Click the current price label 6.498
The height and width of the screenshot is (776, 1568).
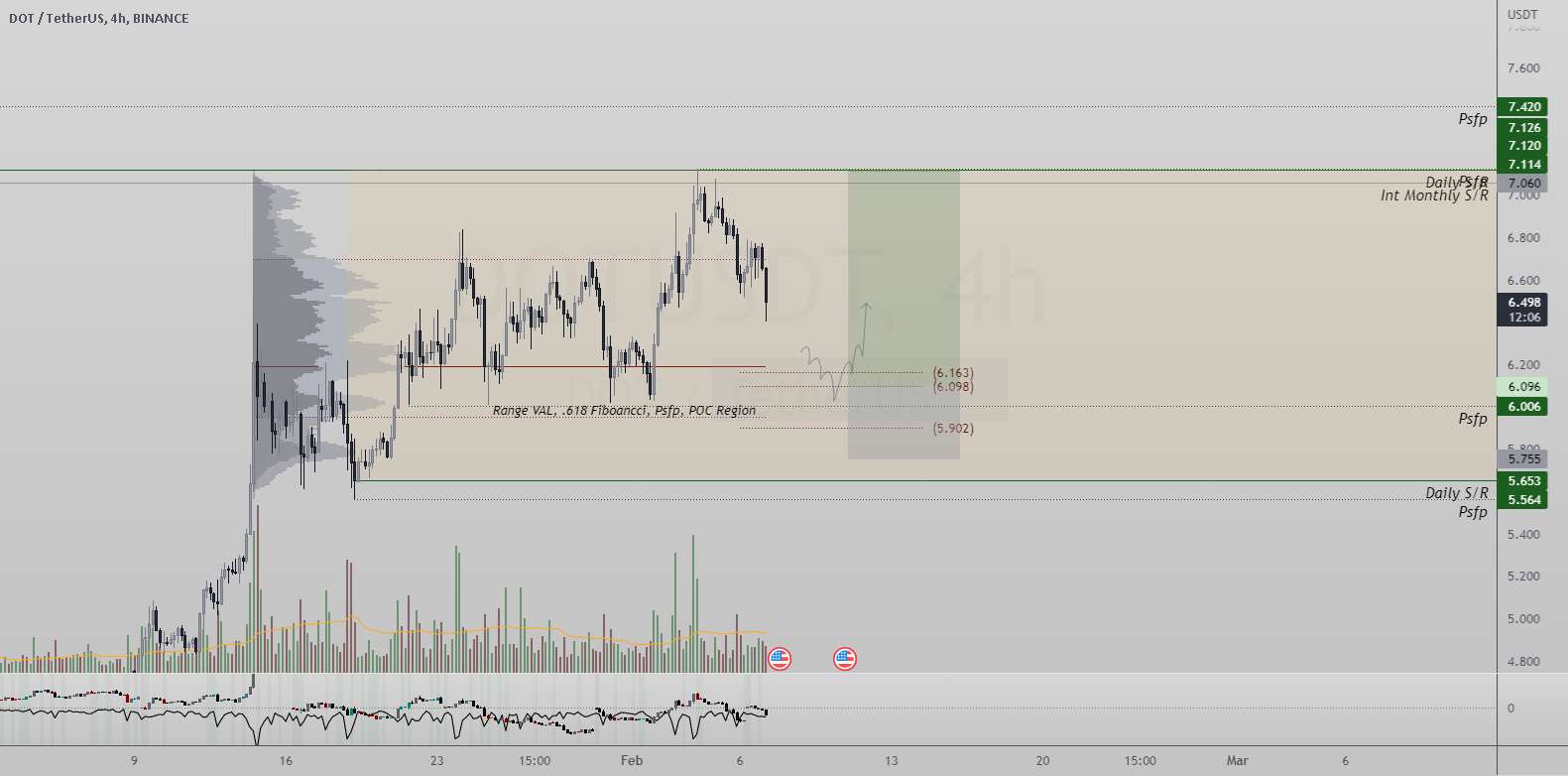pos(1522,302)
